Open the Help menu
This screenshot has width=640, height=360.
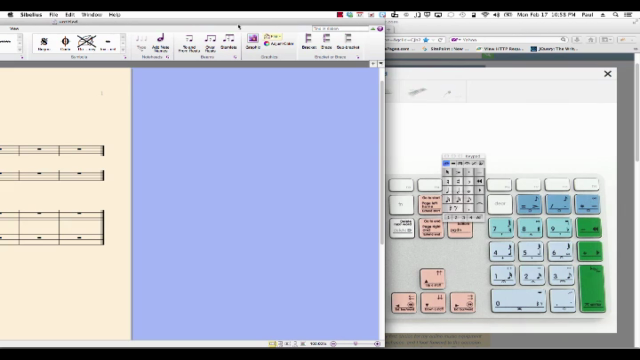click(x=114, y=15)
